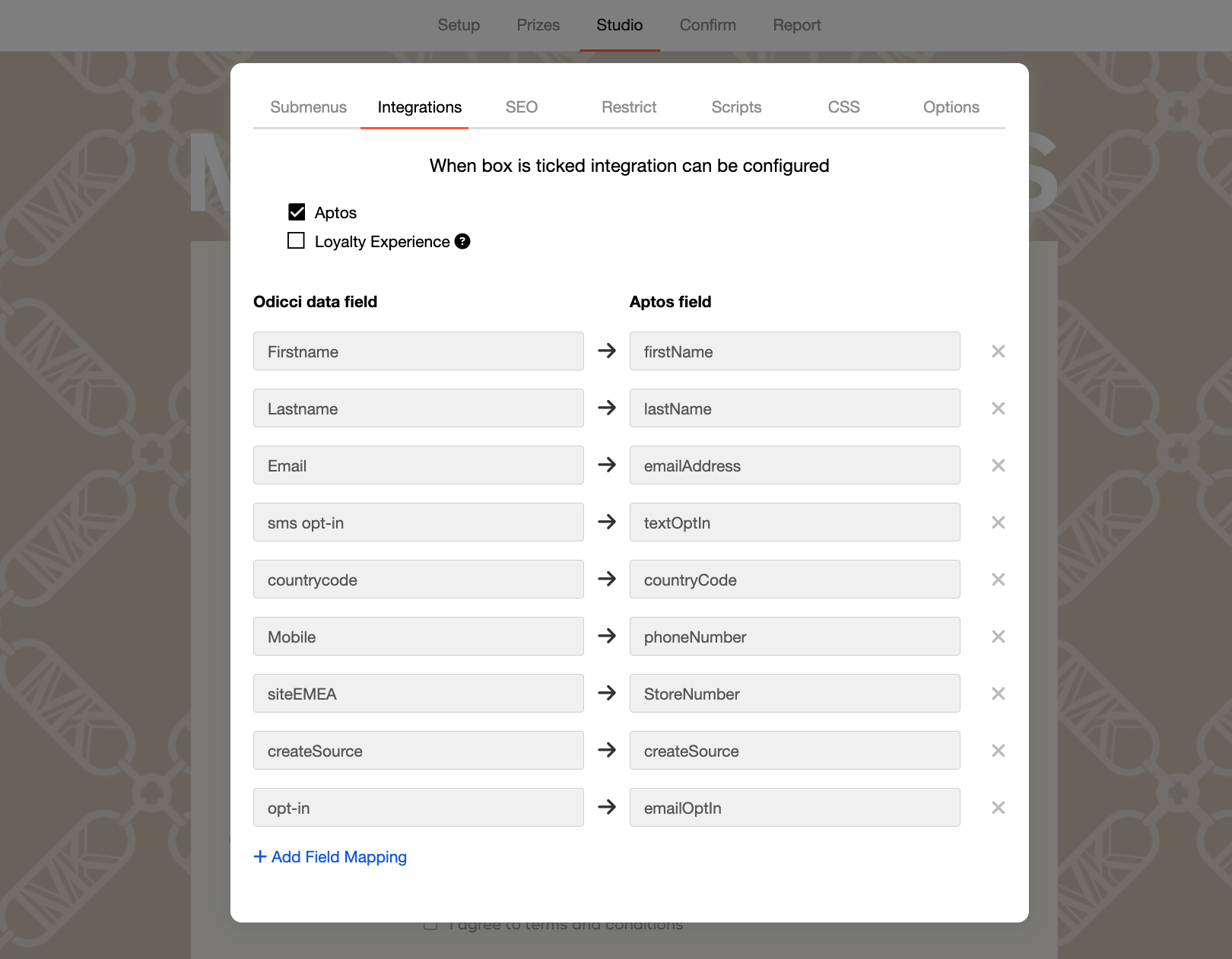1232x959 pixels.
Task: Remove the countrycode mapping row
Action: [999, 580]
